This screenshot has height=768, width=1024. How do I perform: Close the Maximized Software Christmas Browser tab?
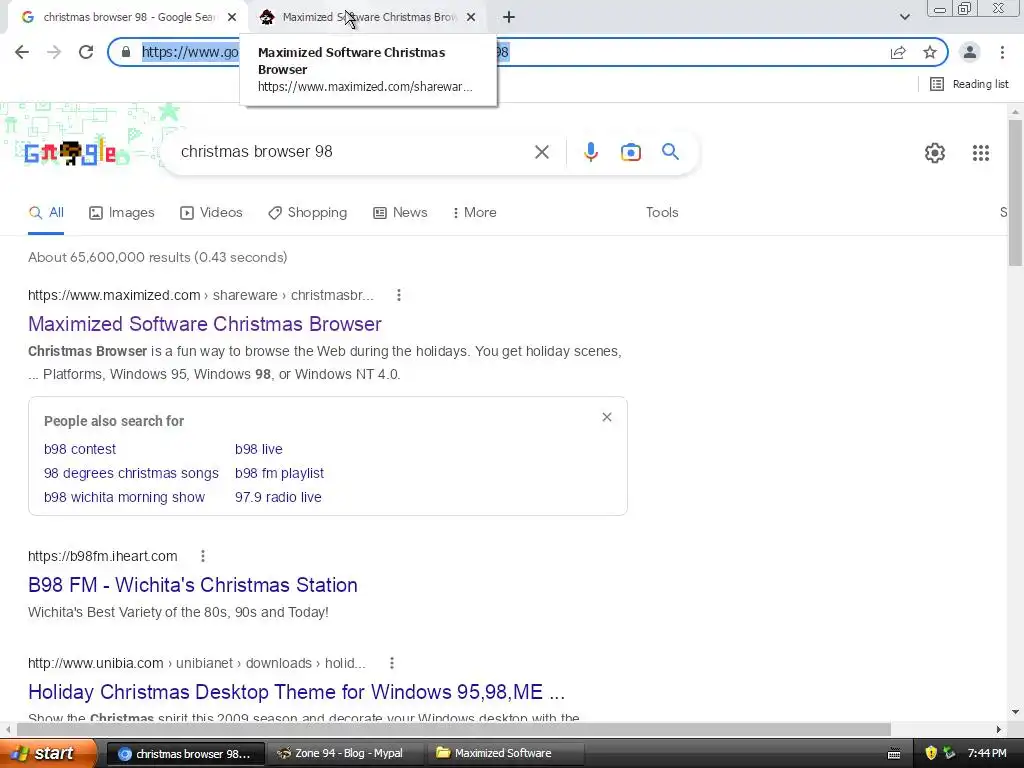click(471, 17)
